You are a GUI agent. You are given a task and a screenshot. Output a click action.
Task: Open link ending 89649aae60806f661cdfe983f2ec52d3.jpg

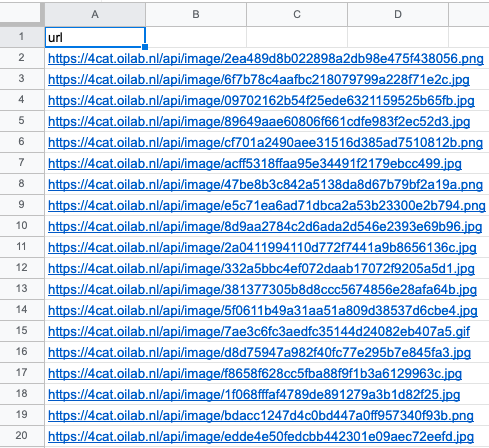coord(259,122)
